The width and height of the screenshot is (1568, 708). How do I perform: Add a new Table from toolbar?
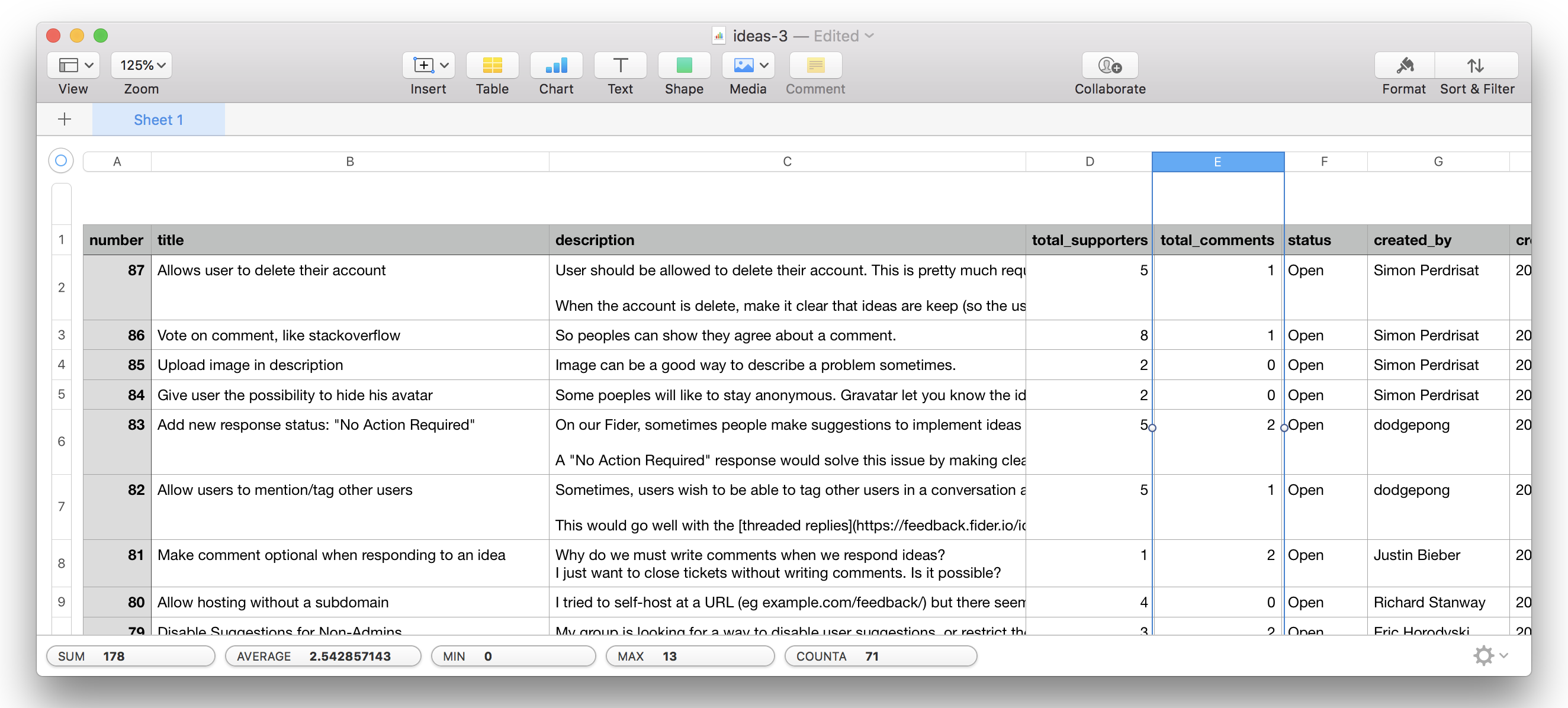click(x=492, y=65)
